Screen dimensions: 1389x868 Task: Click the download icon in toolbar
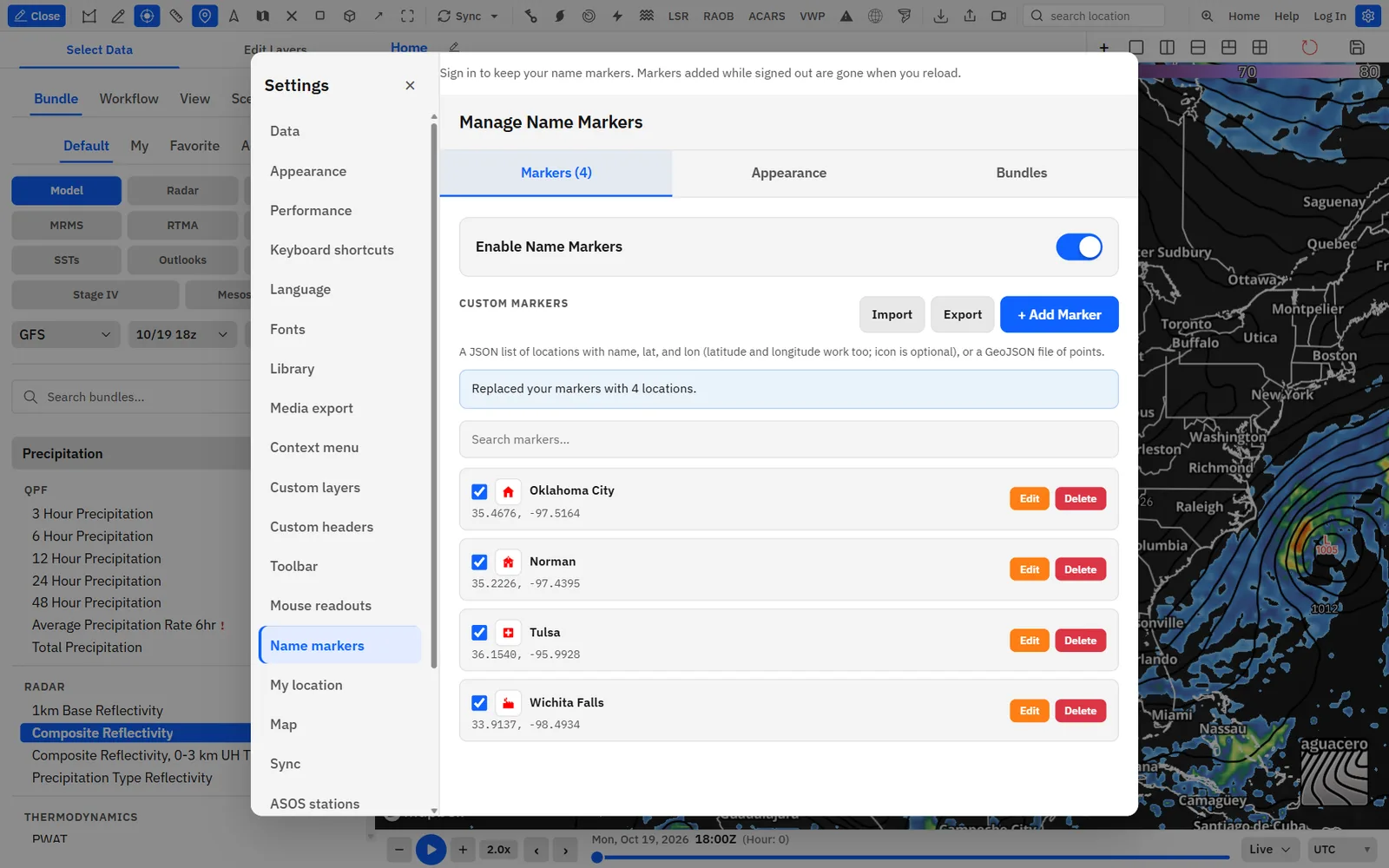tap(940, 16)
